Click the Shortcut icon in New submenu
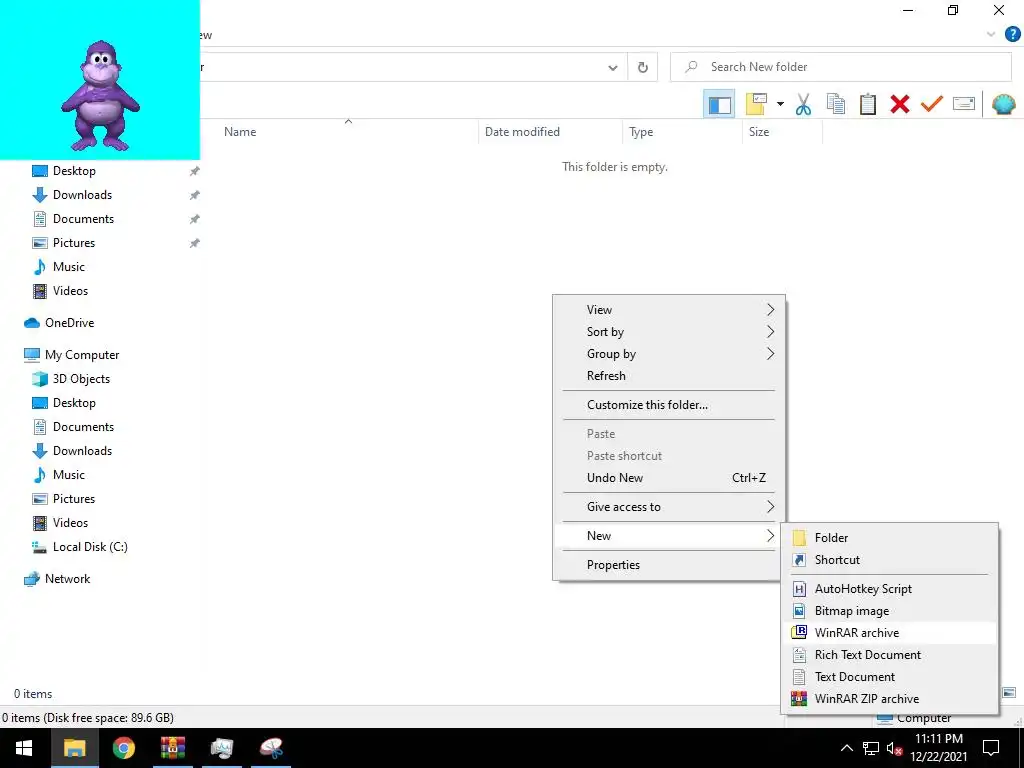This screenshot has height=768, width=1024. (x=799, y=560)
